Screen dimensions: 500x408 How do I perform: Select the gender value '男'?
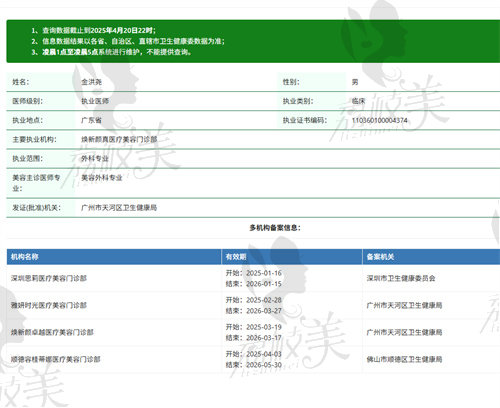coord(355,82)
